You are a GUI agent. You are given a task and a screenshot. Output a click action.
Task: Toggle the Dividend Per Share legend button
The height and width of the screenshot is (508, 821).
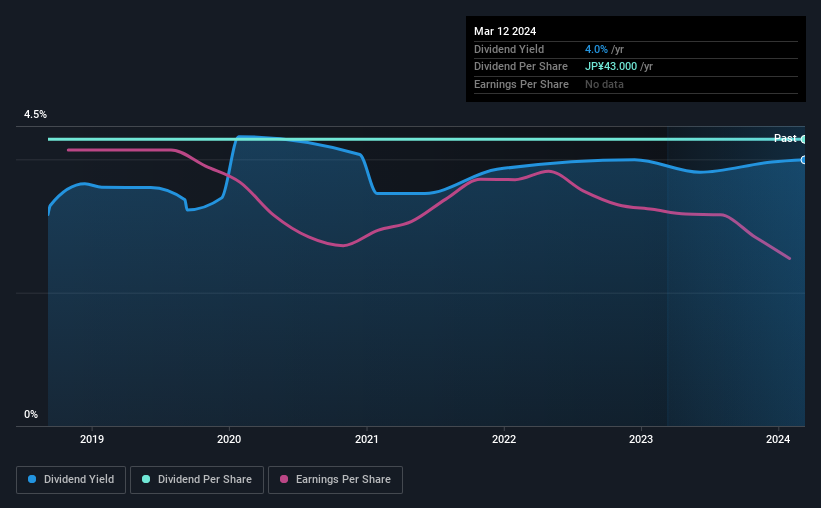tap(197, 480)
